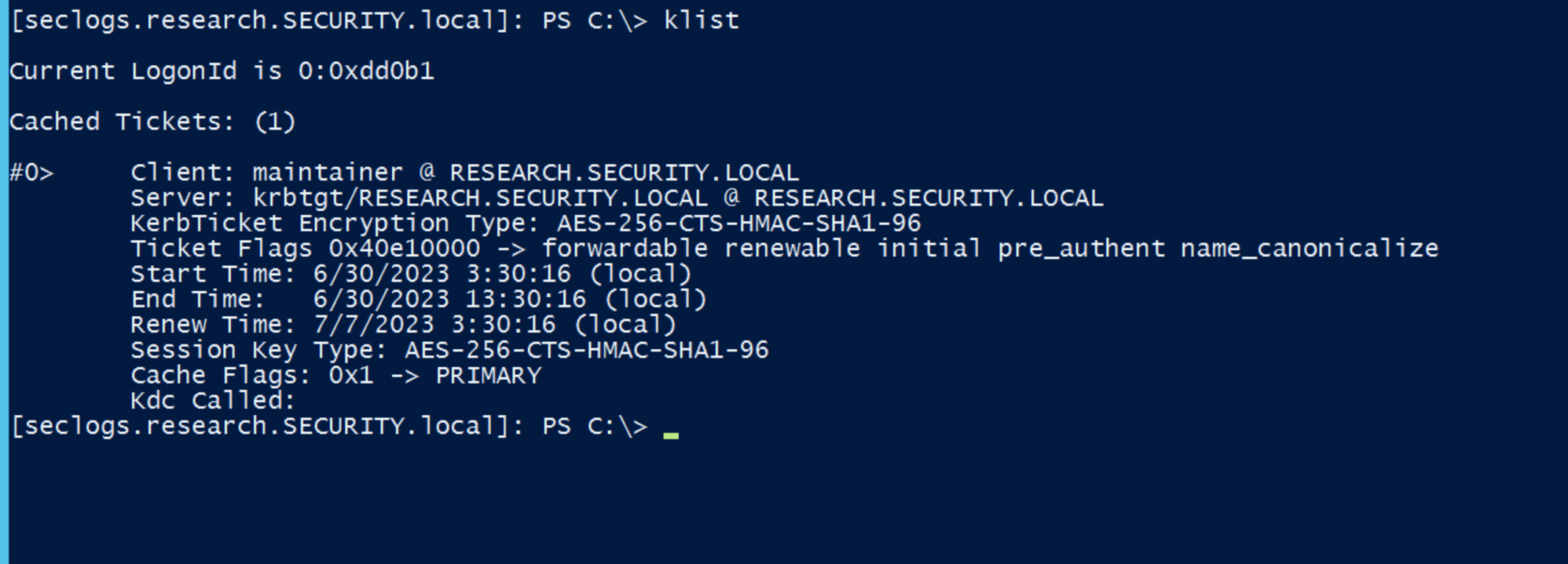Viewport: 1568px width, 564px height.
Task: Click the client name maintainer
Action: [x=328, y=173]
